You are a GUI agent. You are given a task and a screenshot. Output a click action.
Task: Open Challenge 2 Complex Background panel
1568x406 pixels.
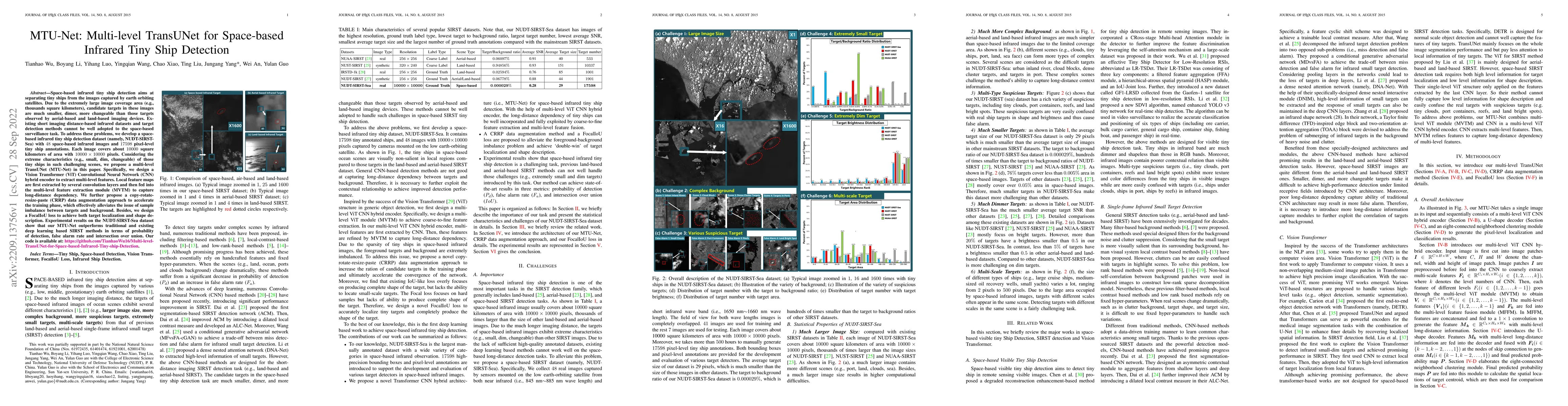[726, 208]
